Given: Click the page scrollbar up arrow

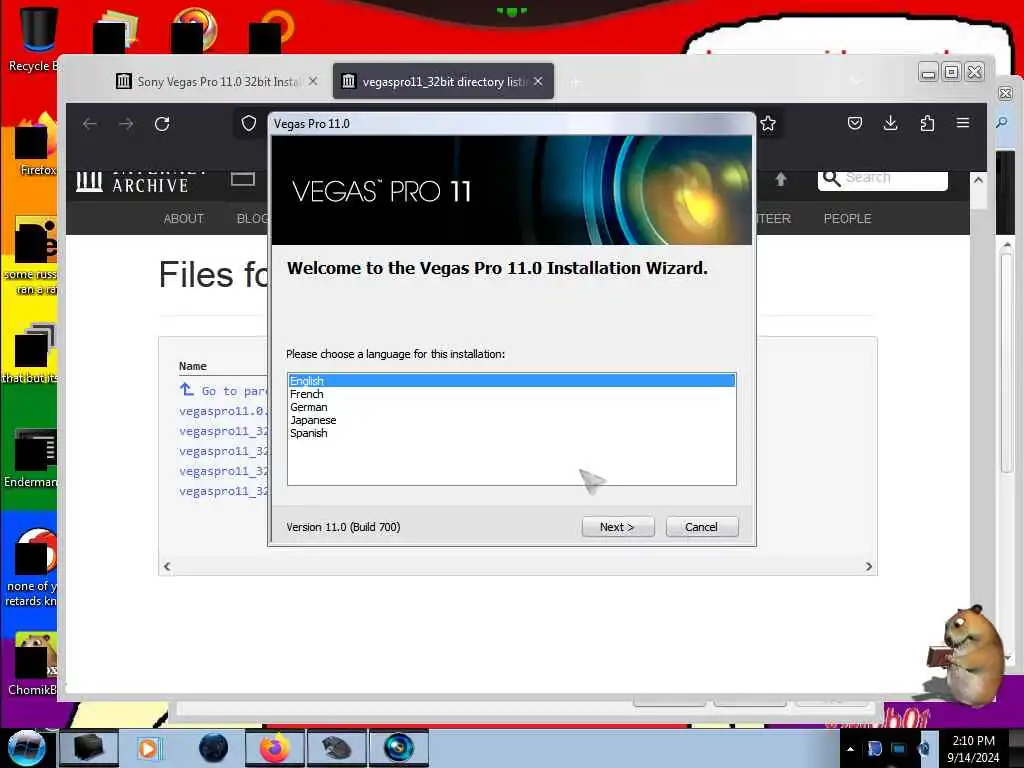Looking at the screenshot, I should point(978,180).
